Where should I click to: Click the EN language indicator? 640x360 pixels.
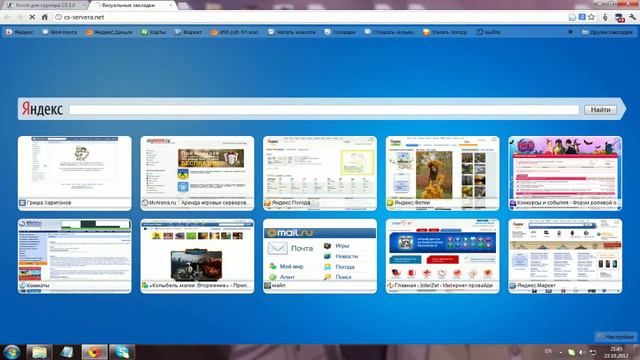(548, 351)
